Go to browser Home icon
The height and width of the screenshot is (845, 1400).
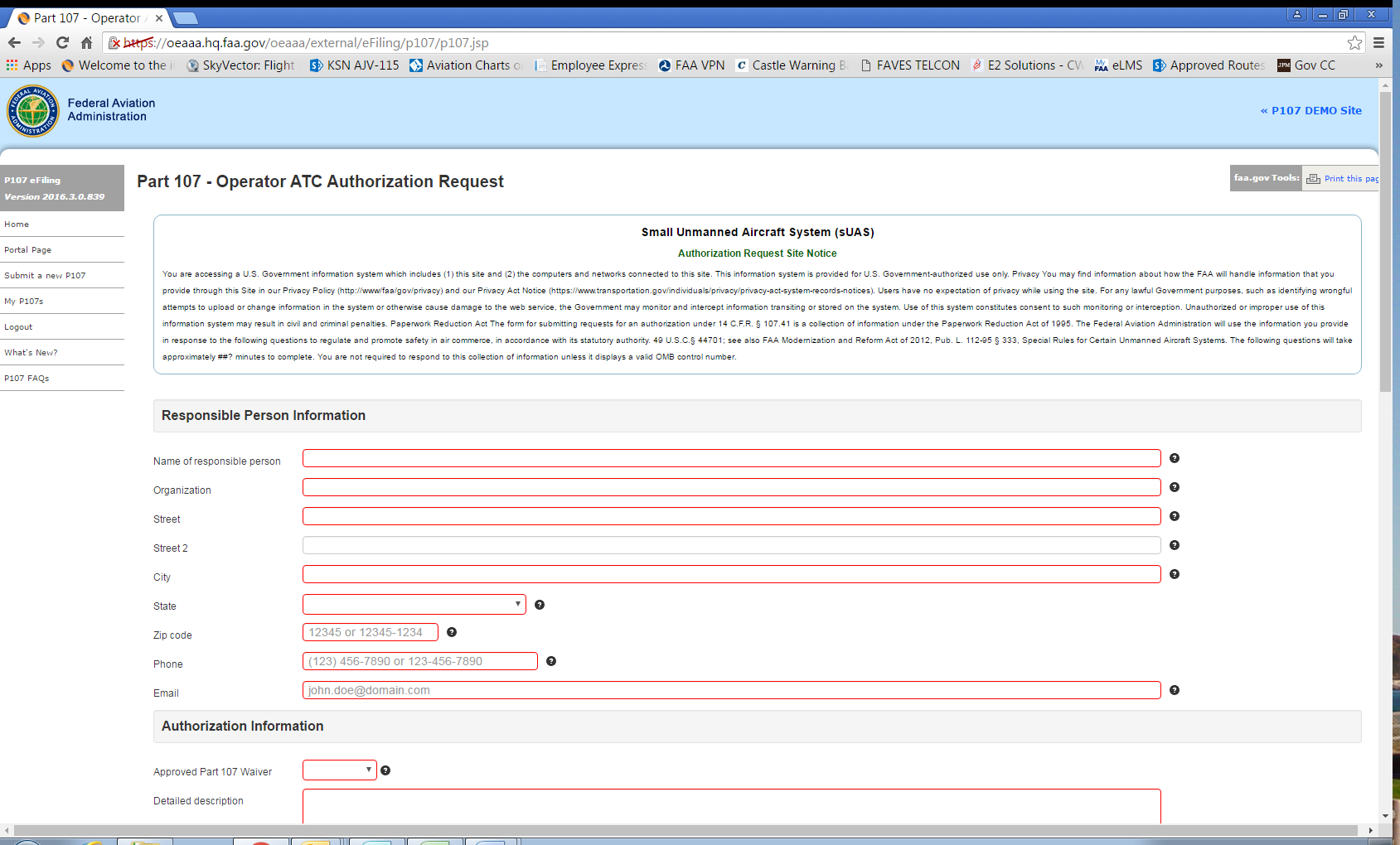pos(86,42)
